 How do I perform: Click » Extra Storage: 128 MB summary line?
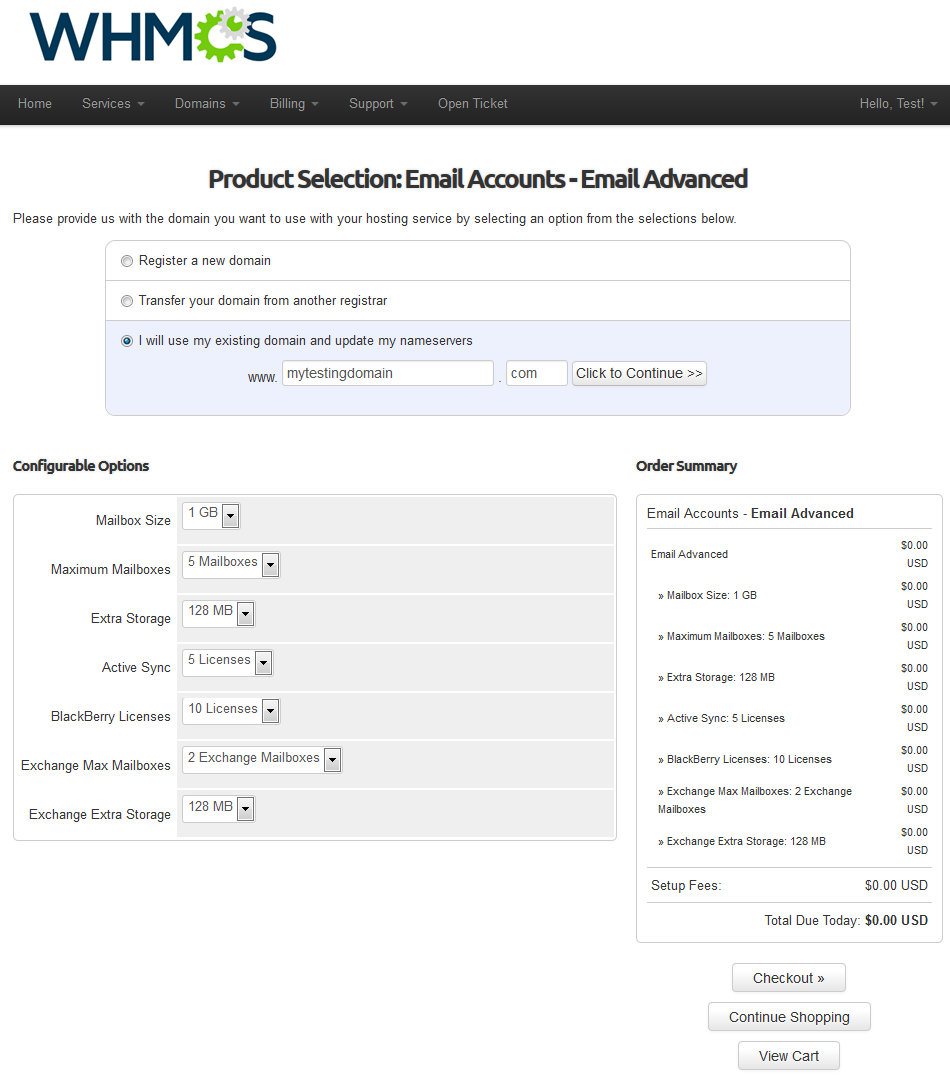click(716, 678)
